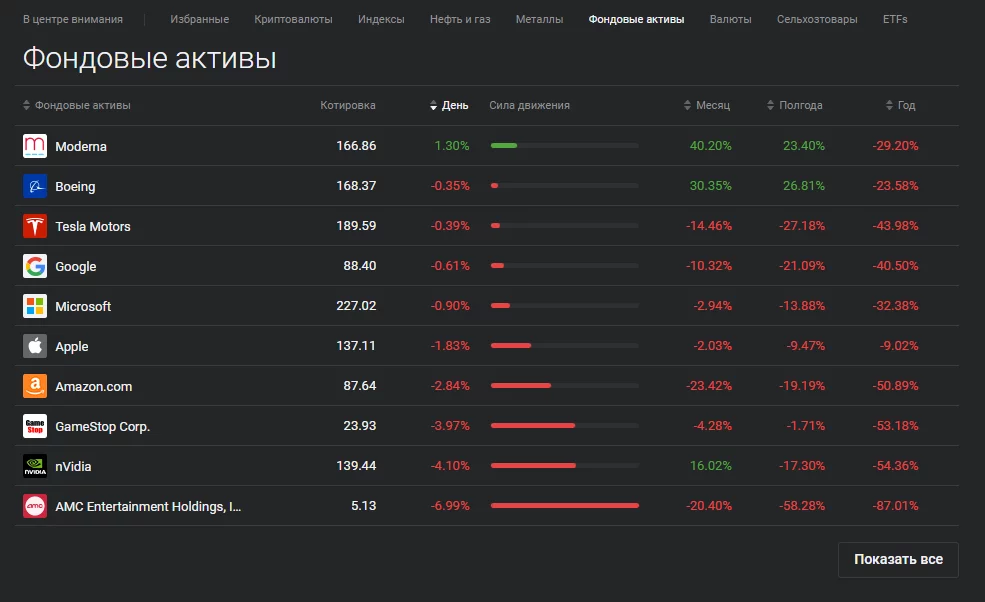
Task: Click the Tesla Motors logo icon
Action: point(35,226)
